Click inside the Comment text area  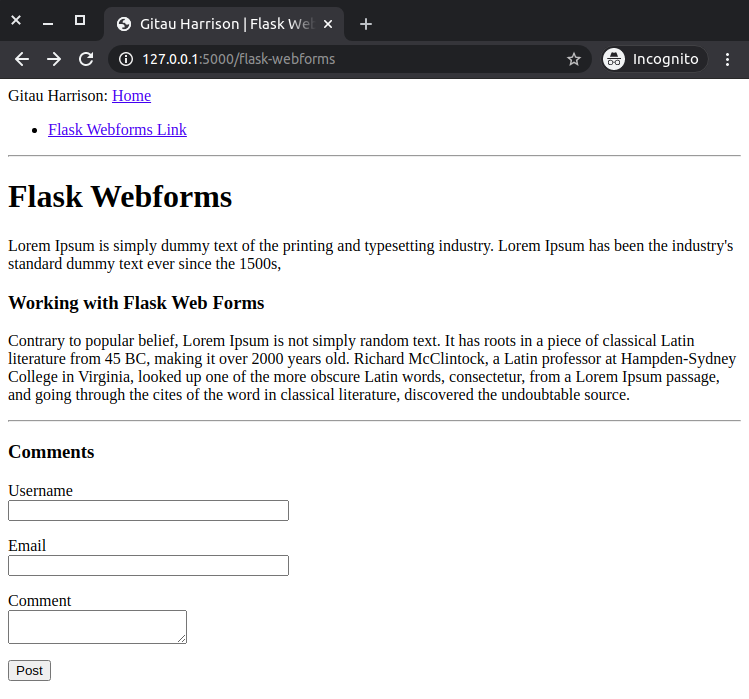tap(97, 627)
